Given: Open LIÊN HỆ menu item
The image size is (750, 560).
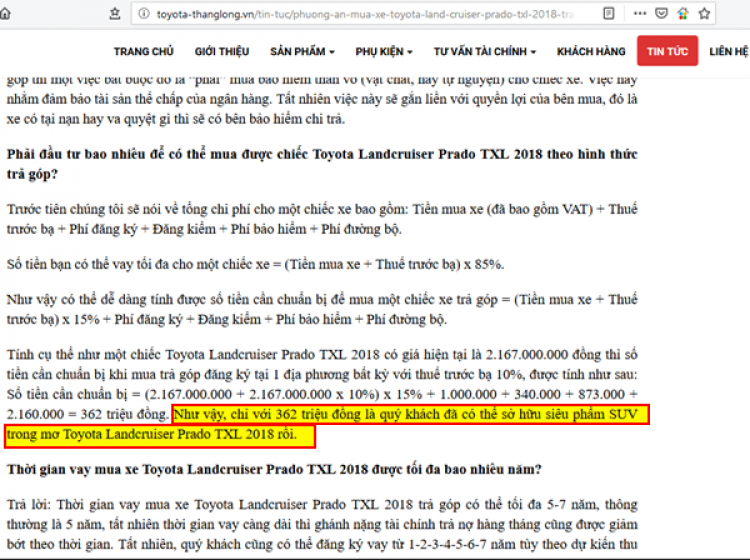Looking at the screenshot, I should (729, 51).
